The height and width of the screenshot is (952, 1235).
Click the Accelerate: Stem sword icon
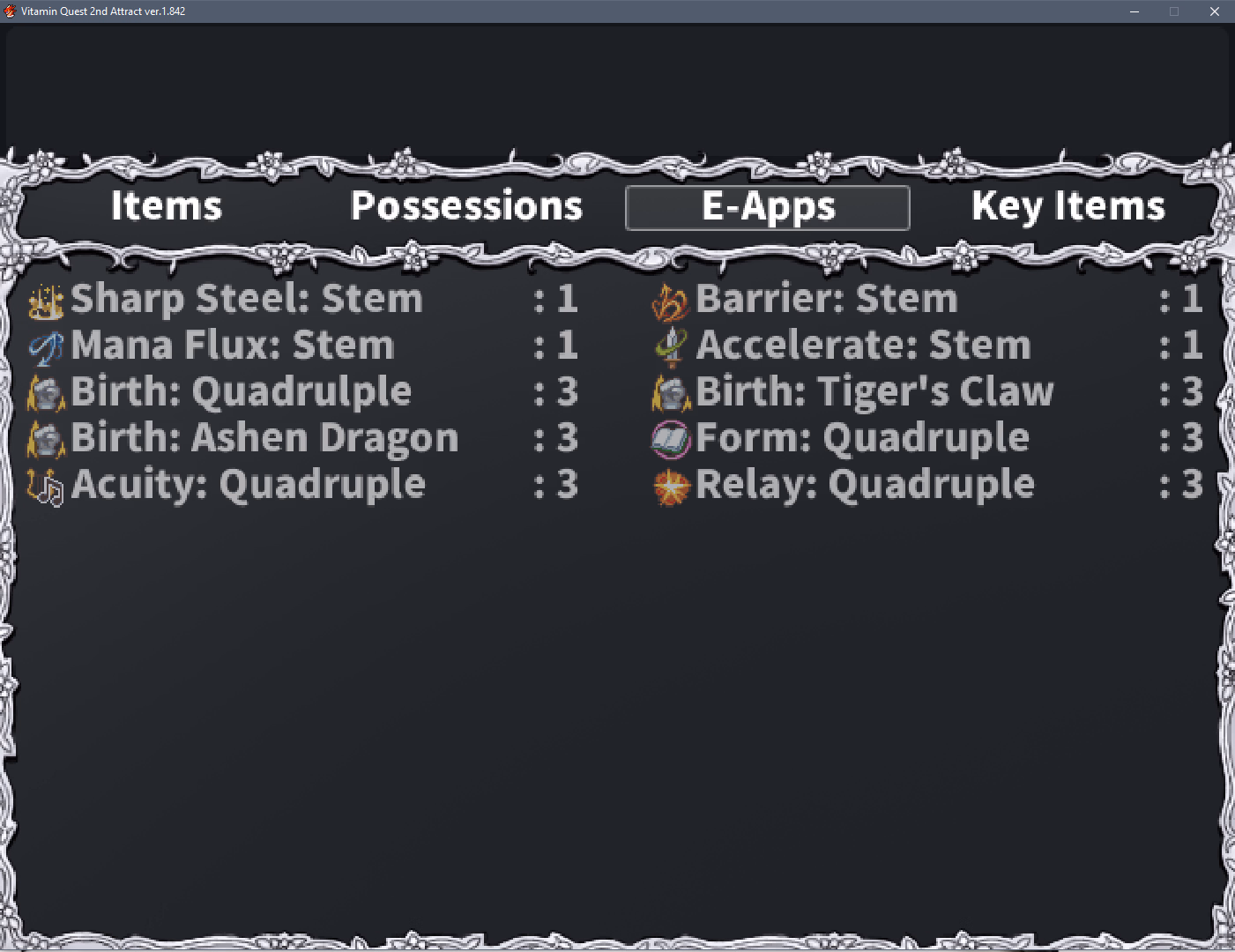(x=671, y=347)
